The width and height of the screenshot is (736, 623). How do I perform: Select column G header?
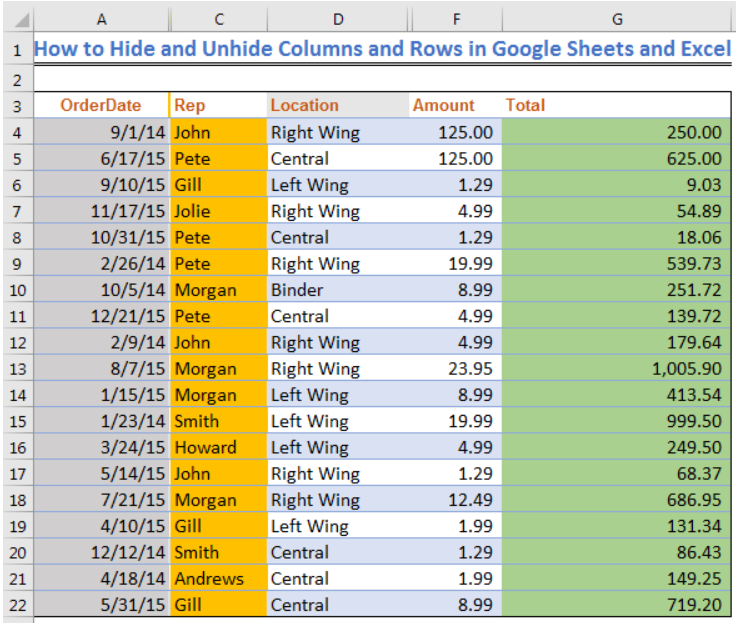click(x=617, y=19)
